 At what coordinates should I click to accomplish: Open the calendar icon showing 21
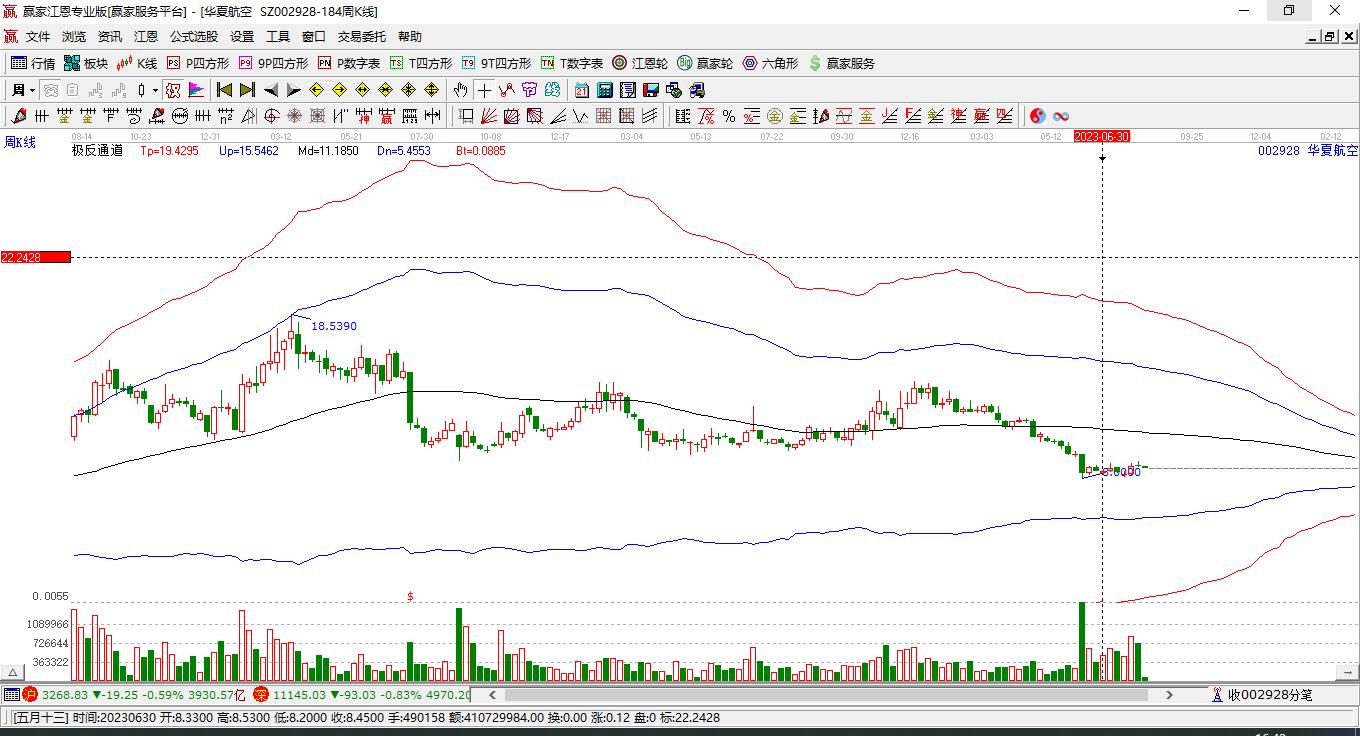(x=581, y=90)
